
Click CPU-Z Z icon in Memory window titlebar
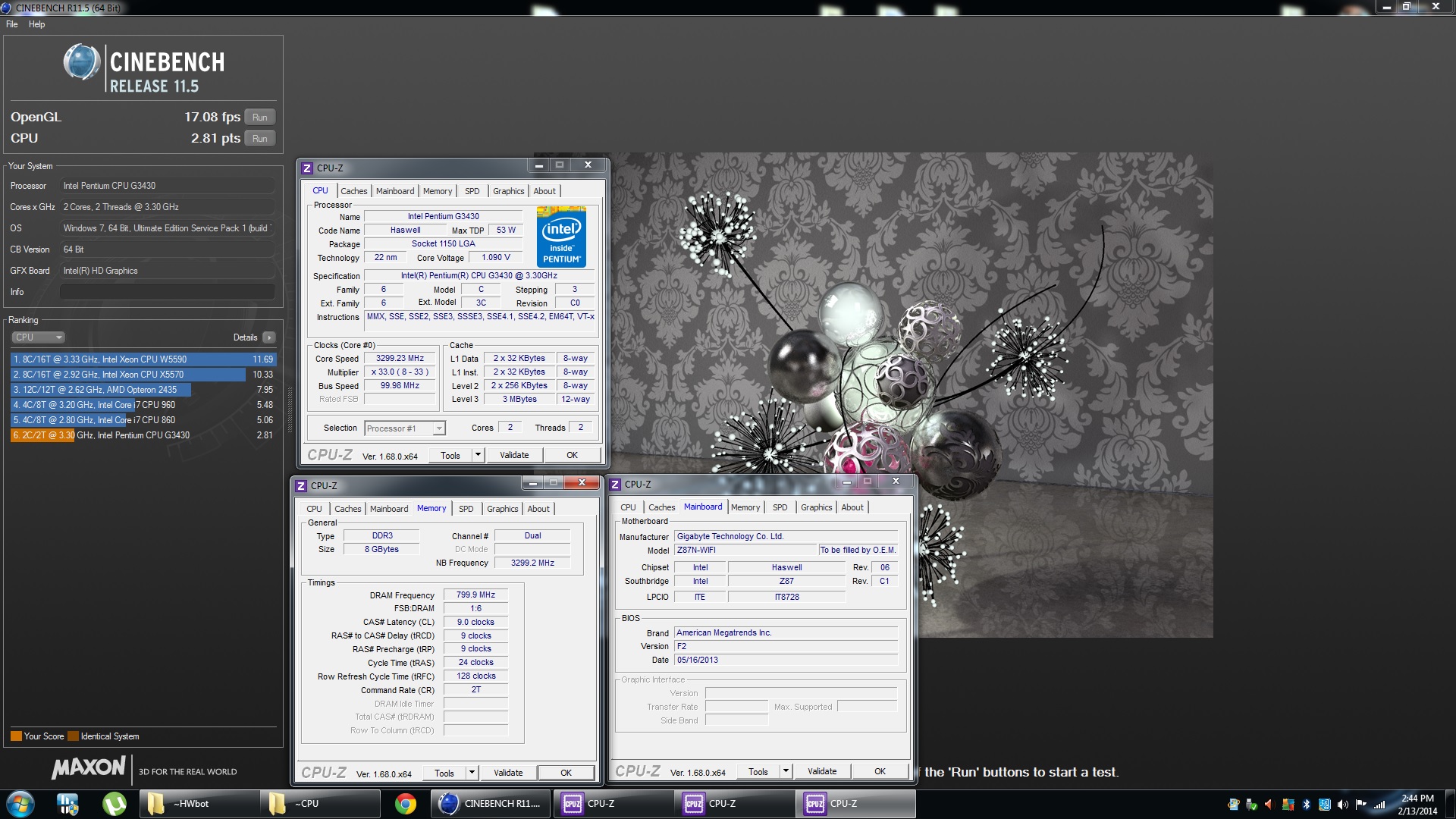pos(301,486)
